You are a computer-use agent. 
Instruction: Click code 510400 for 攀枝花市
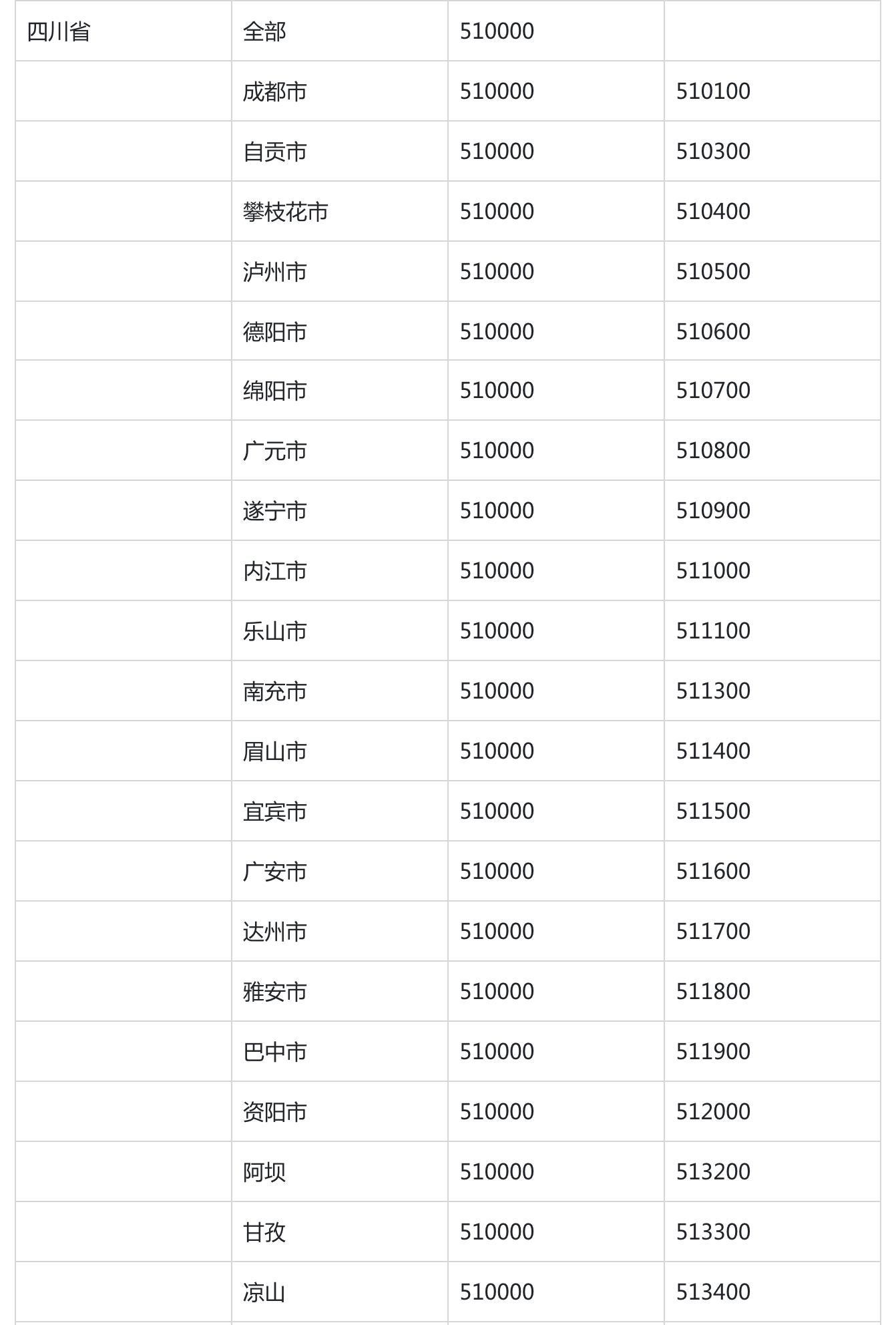click(x=713, y=212)
